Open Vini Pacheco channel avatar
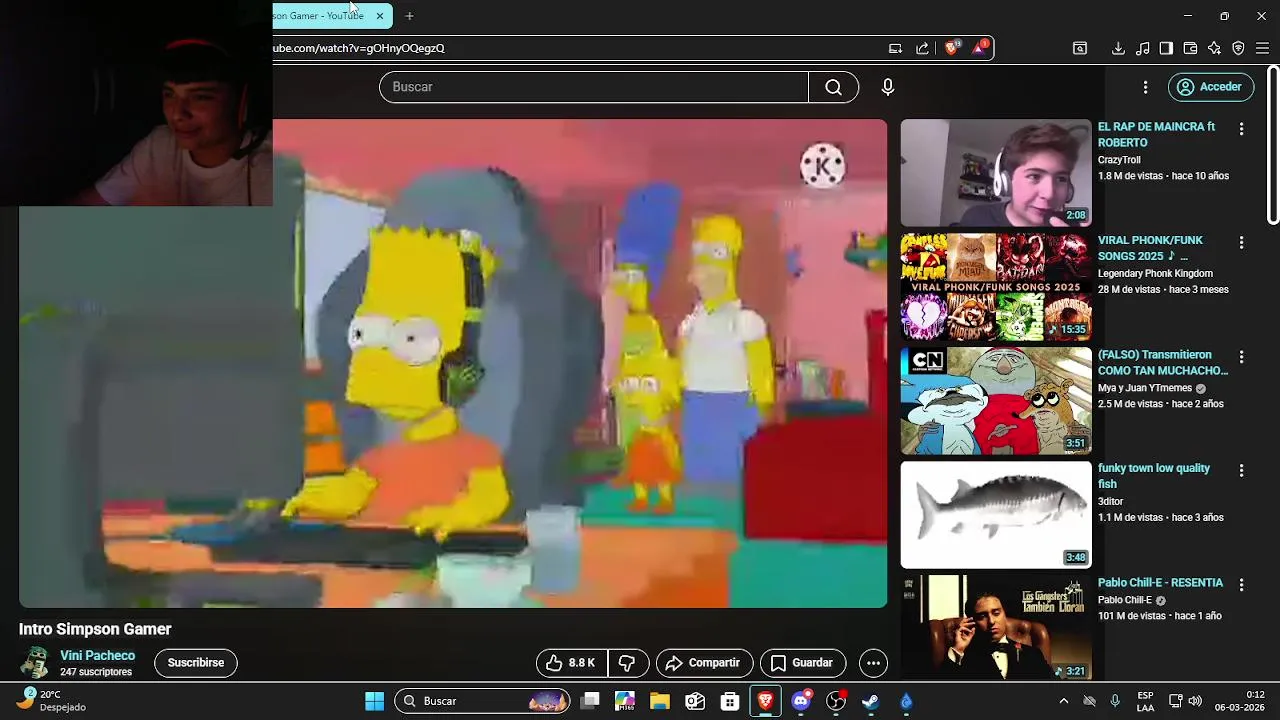1280x720 pixels. (36, 662)
